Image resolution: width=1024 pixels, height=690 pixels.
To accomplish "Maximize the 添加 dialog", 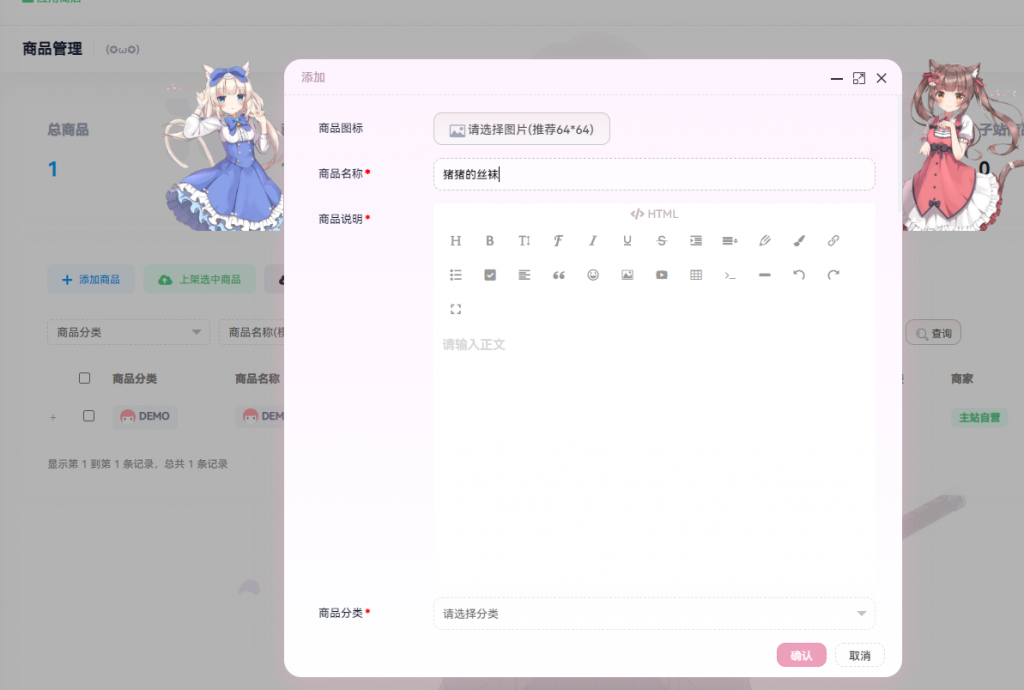I will coord(859,78).
